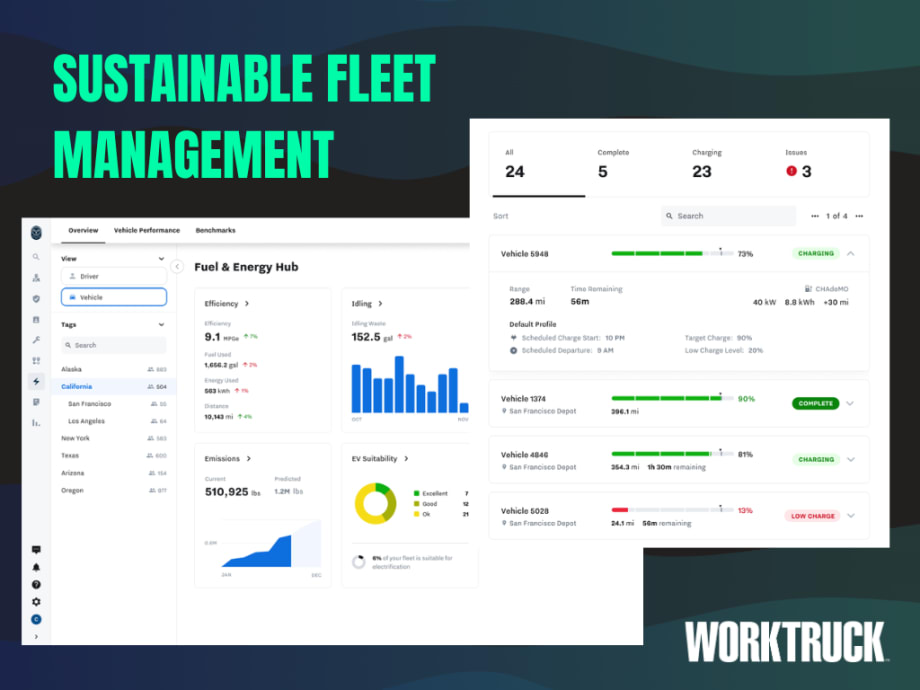Image resolution: width=920 pixels, height=690 pixels.
Task: Open the Efficiency card link
Action: pos(226,303)
